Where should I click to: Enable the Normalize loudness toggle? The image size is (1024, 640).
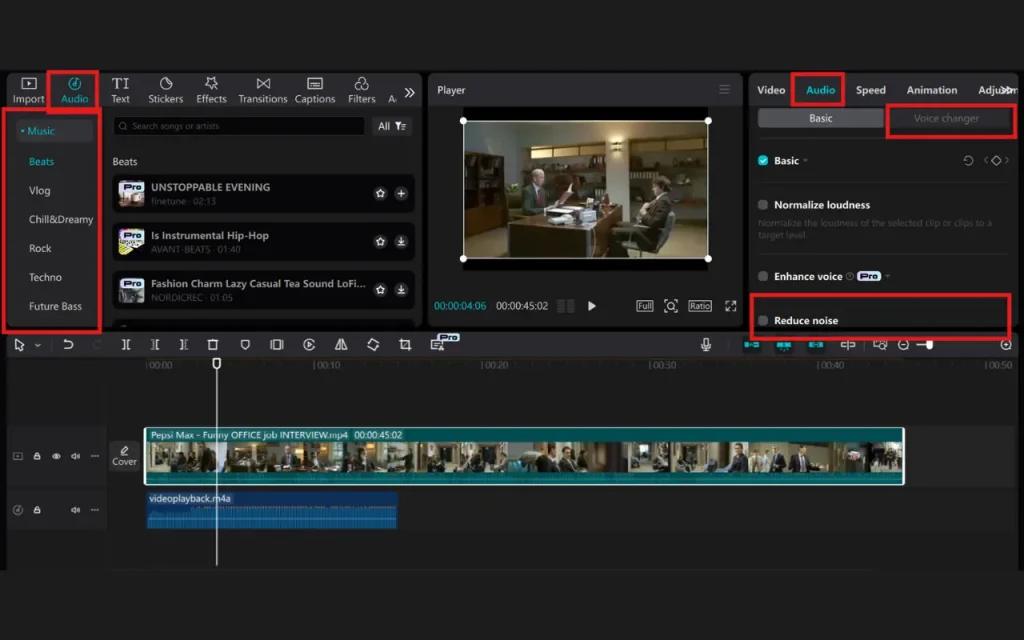pos(762,204)
